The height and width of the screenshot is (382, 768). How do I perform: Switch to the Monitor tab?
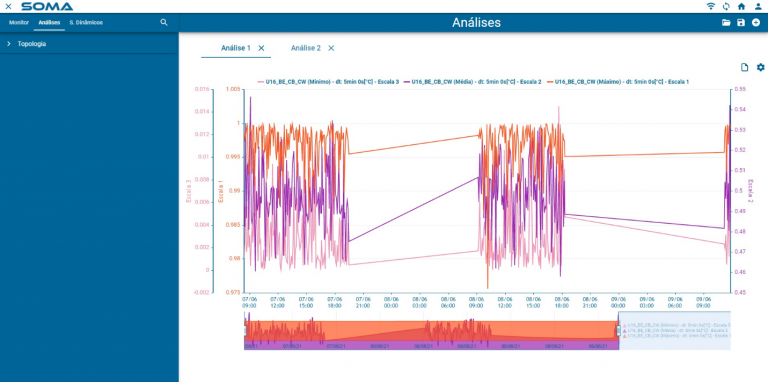click(x=19, y=23)
